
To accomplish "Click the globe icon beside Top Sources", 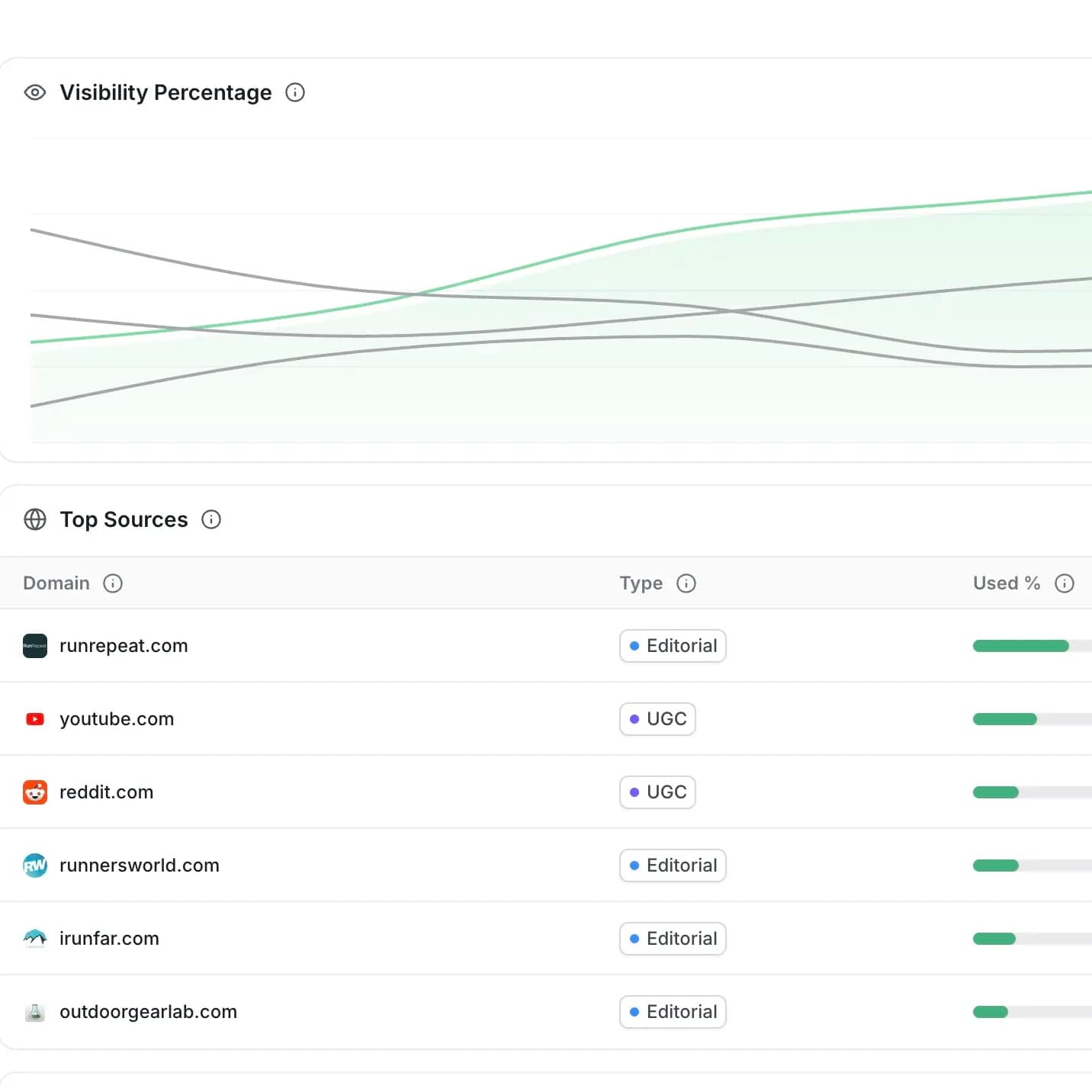I will click(35, 519).
